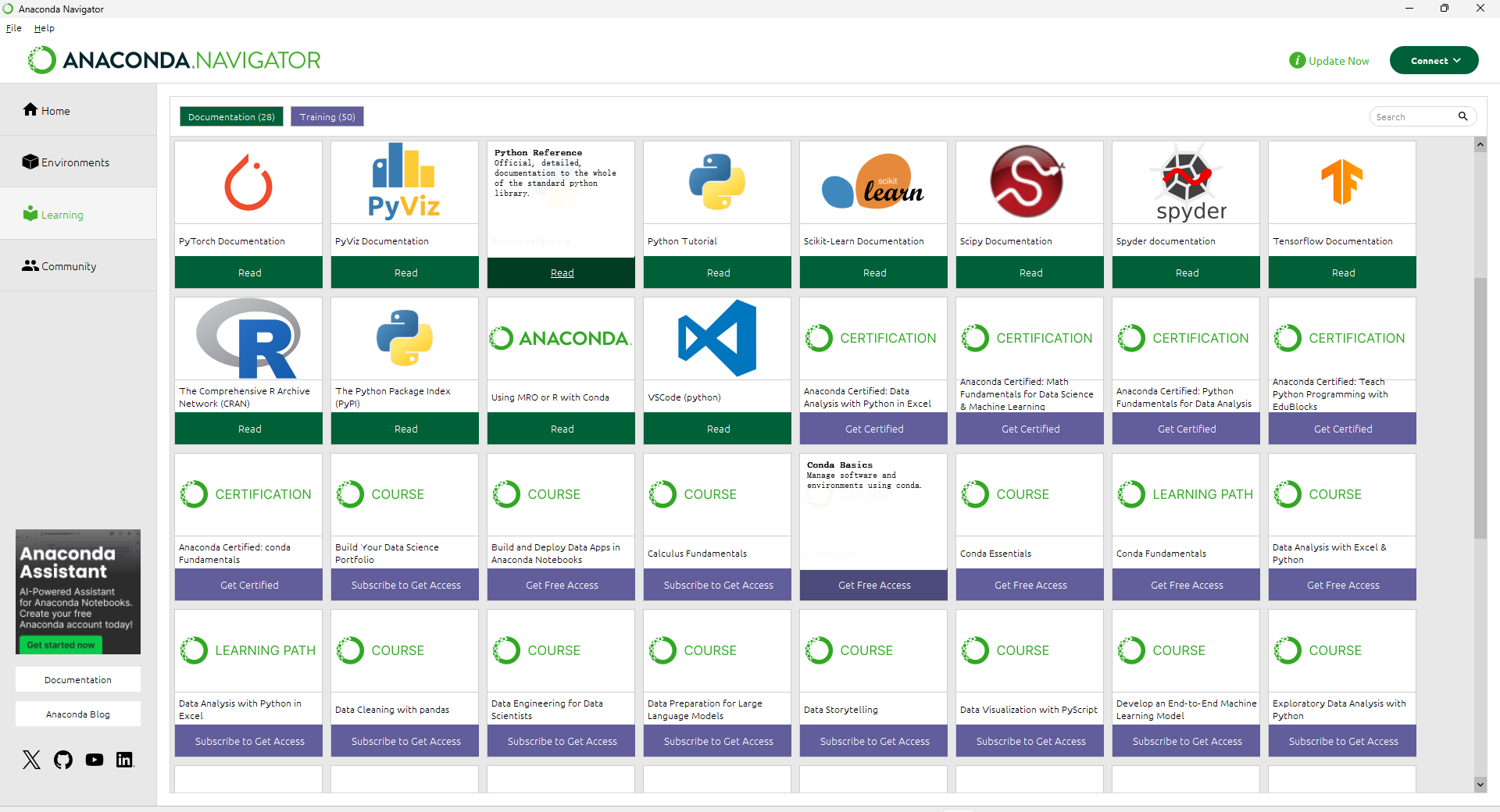Viewport: 1500px width, 812px height.
Task: Read the Scikit-Learn Documentation
Action: [x=873, y=272]
